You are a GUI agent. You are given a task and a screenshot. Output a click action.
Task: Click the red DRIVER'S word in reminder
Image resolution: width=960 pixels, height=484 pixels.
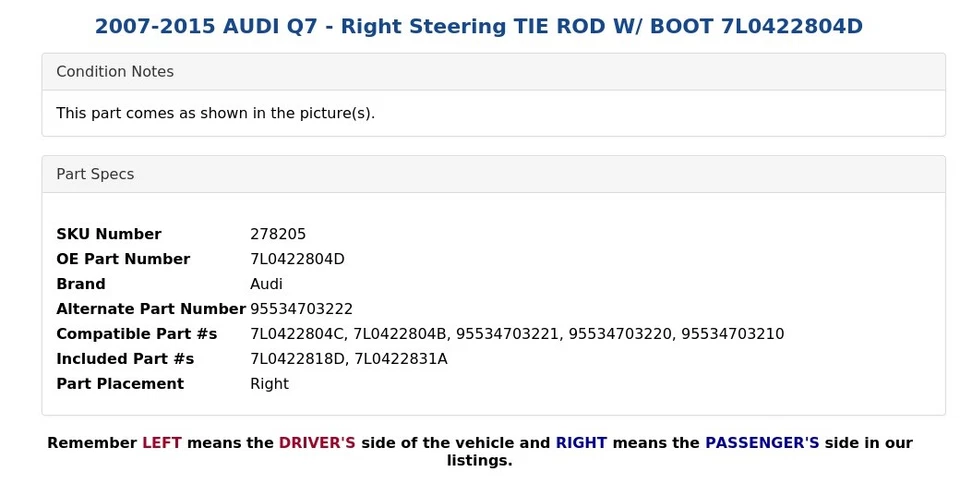tap(317, 443)
